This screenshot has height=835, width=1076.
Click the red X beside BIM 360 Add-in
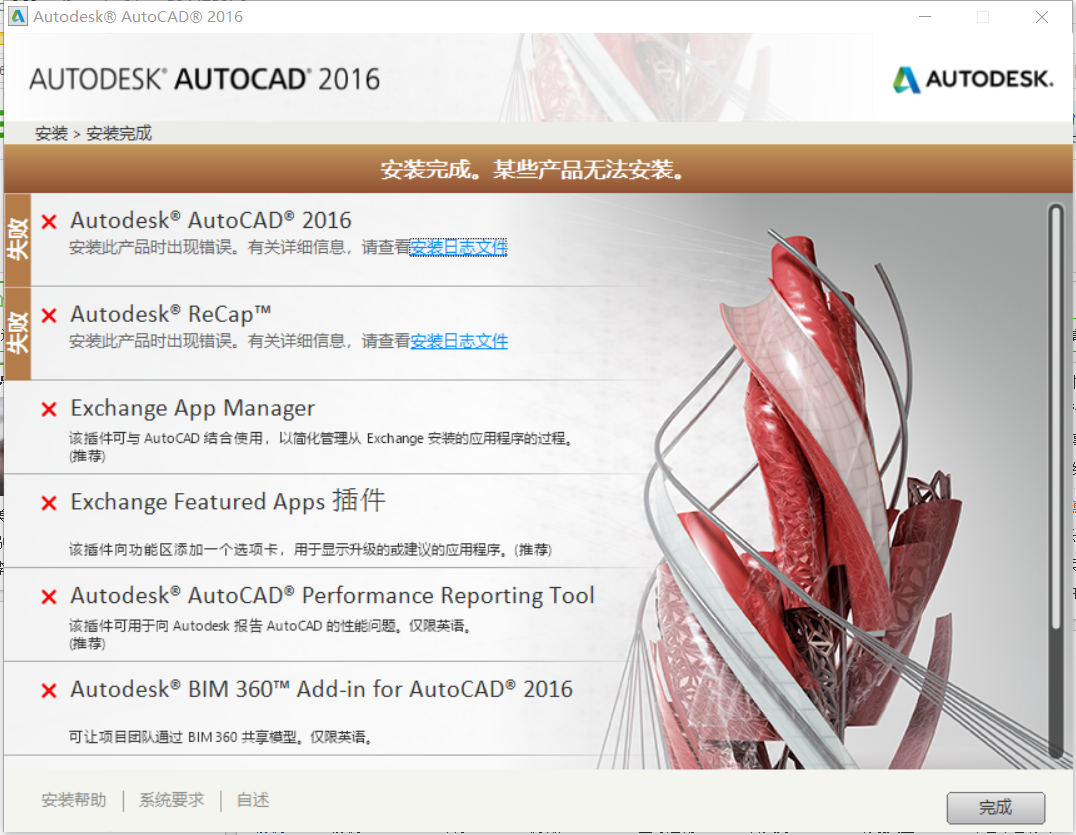[47, 688]
